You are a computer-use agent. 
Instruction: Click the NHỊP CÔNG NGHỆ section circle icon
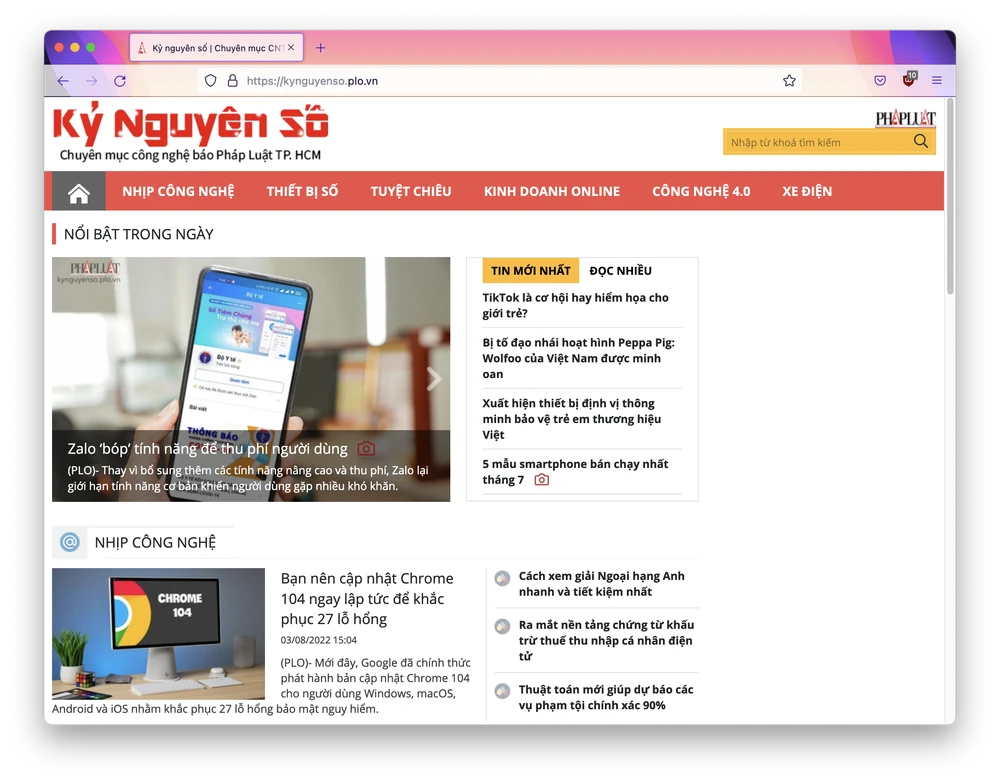(69, 542)
